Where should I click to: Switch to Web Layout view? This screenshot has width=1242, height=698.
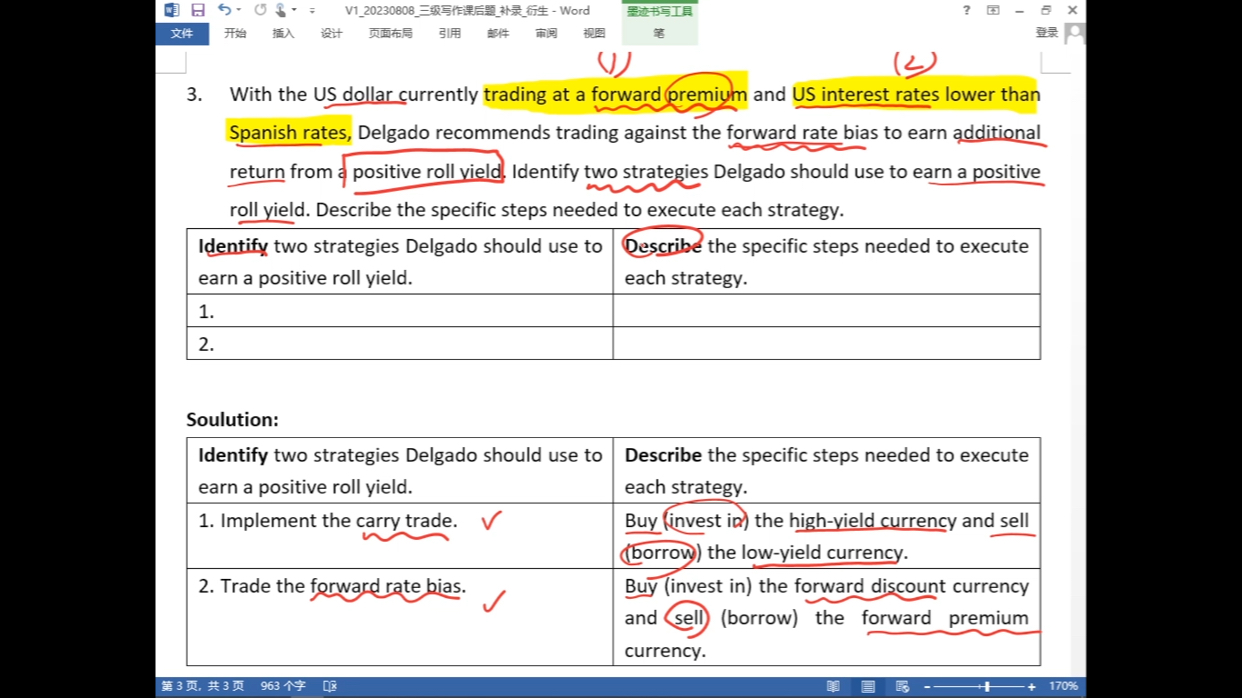point(902,686)
